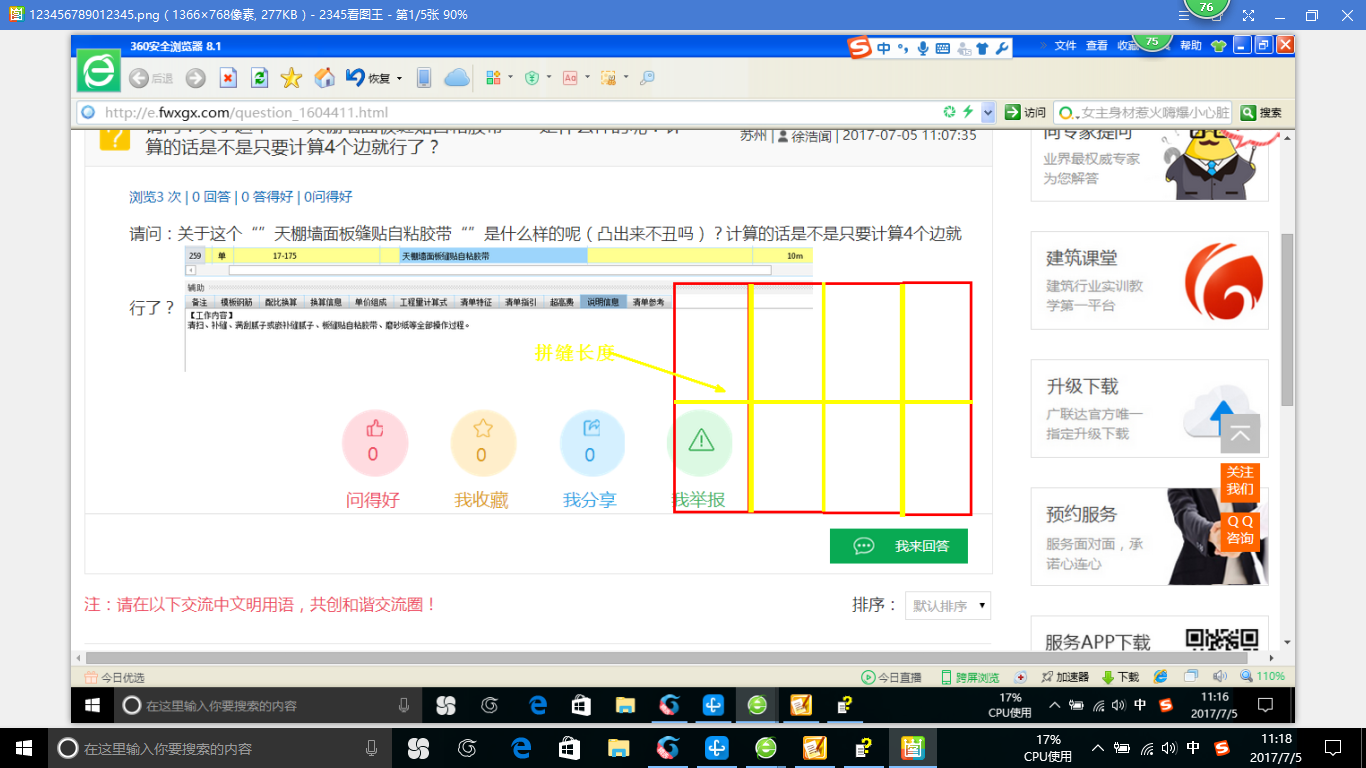Click the screenshot capture tool icon
This screenshot has height=768, width=1366.
[x=608, y=78]
